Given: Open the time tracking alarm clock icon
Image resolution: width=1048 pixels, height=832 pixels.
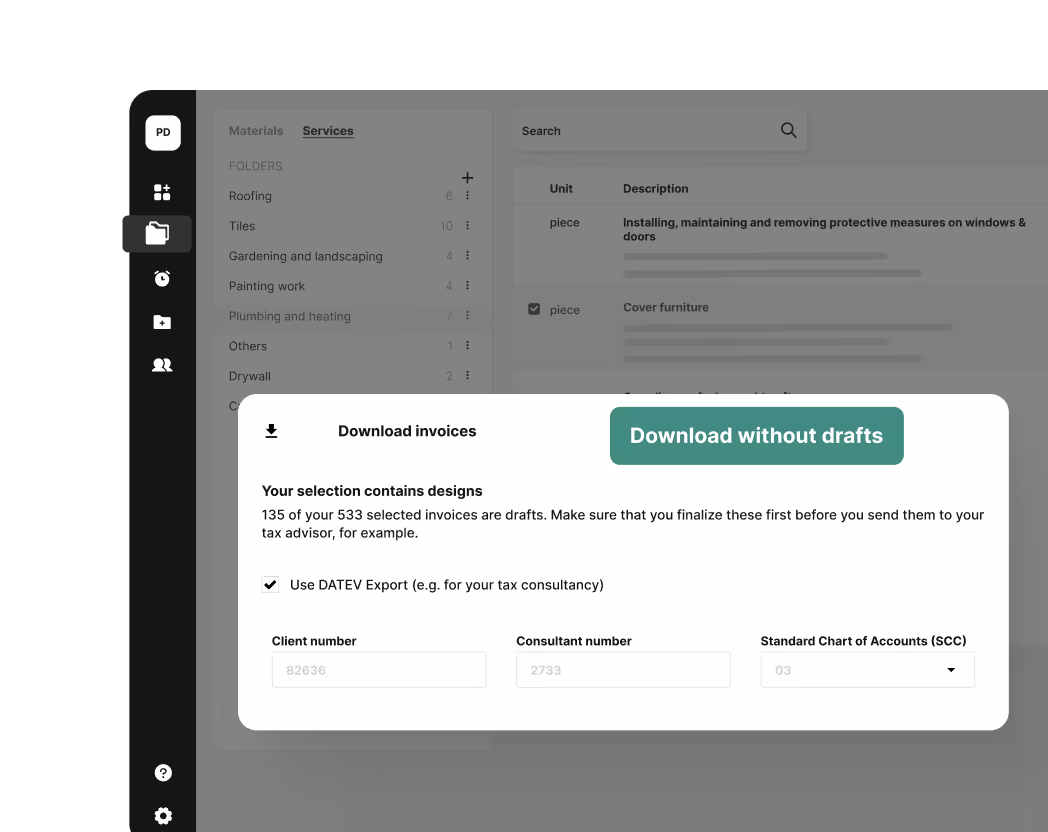Looking at the screenshot, I should click(x=162, y=278).
